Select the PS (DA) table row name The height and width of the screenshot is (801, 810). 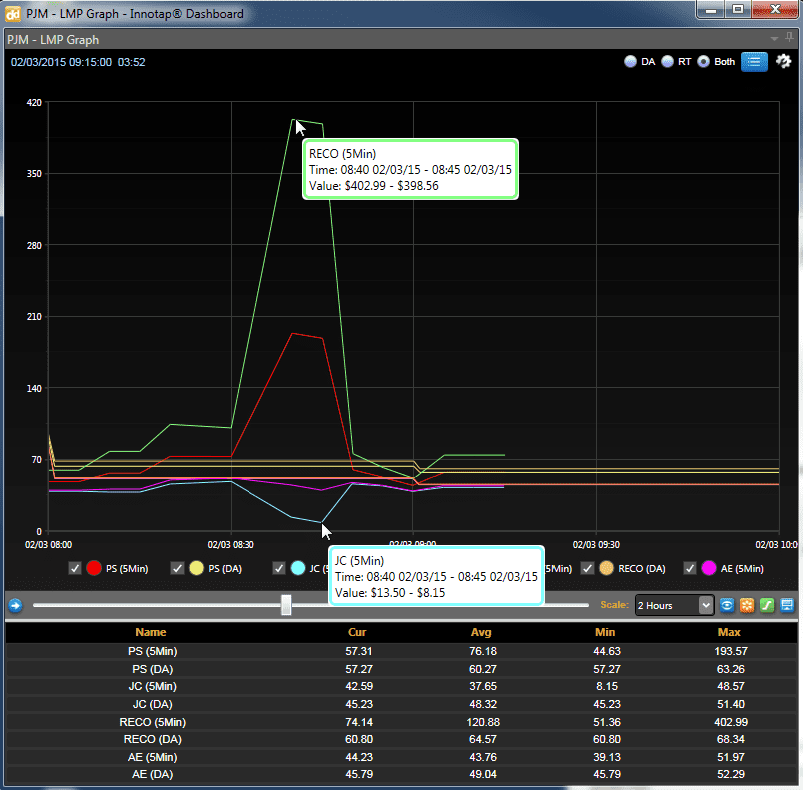pyautogui.click(x=152, y=669)
